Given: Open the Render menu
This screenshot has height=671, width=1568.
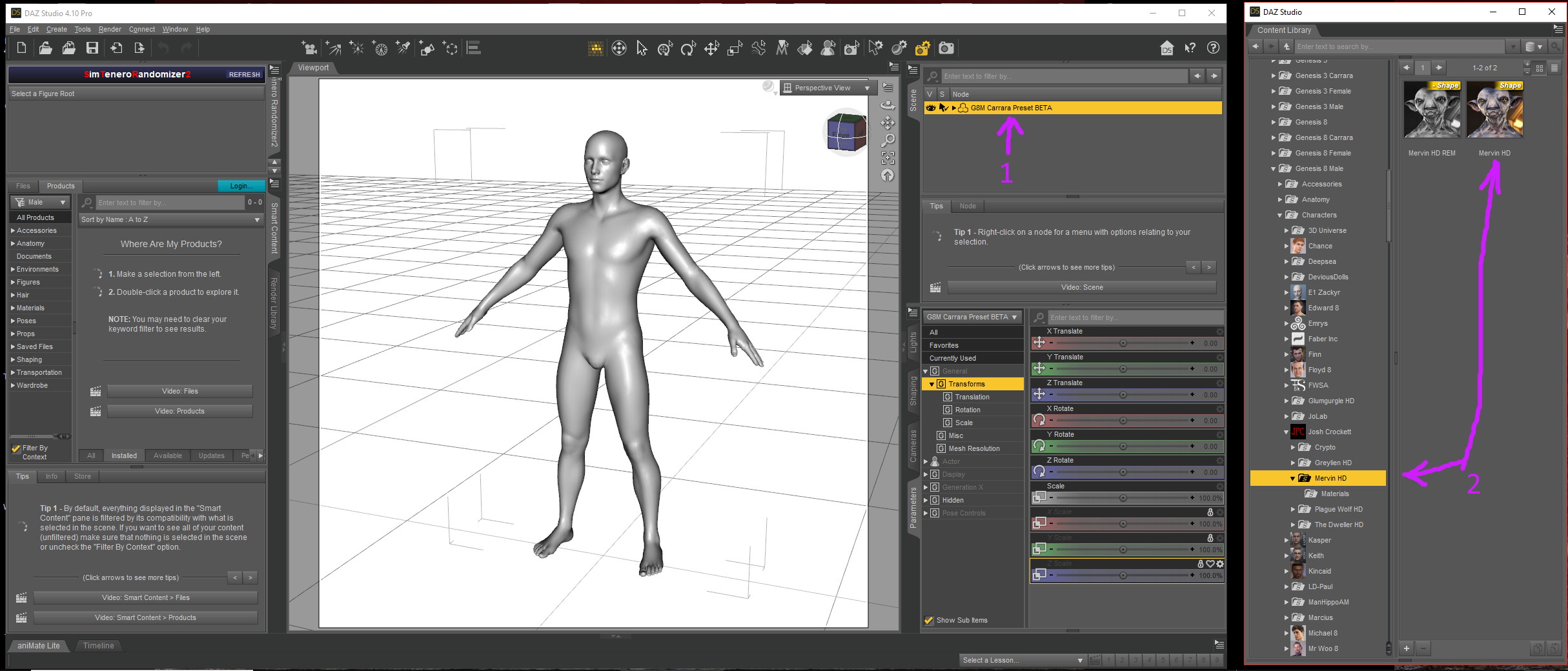Looking at the screenshot, I should pyautogui.click(x=109, y=29).
